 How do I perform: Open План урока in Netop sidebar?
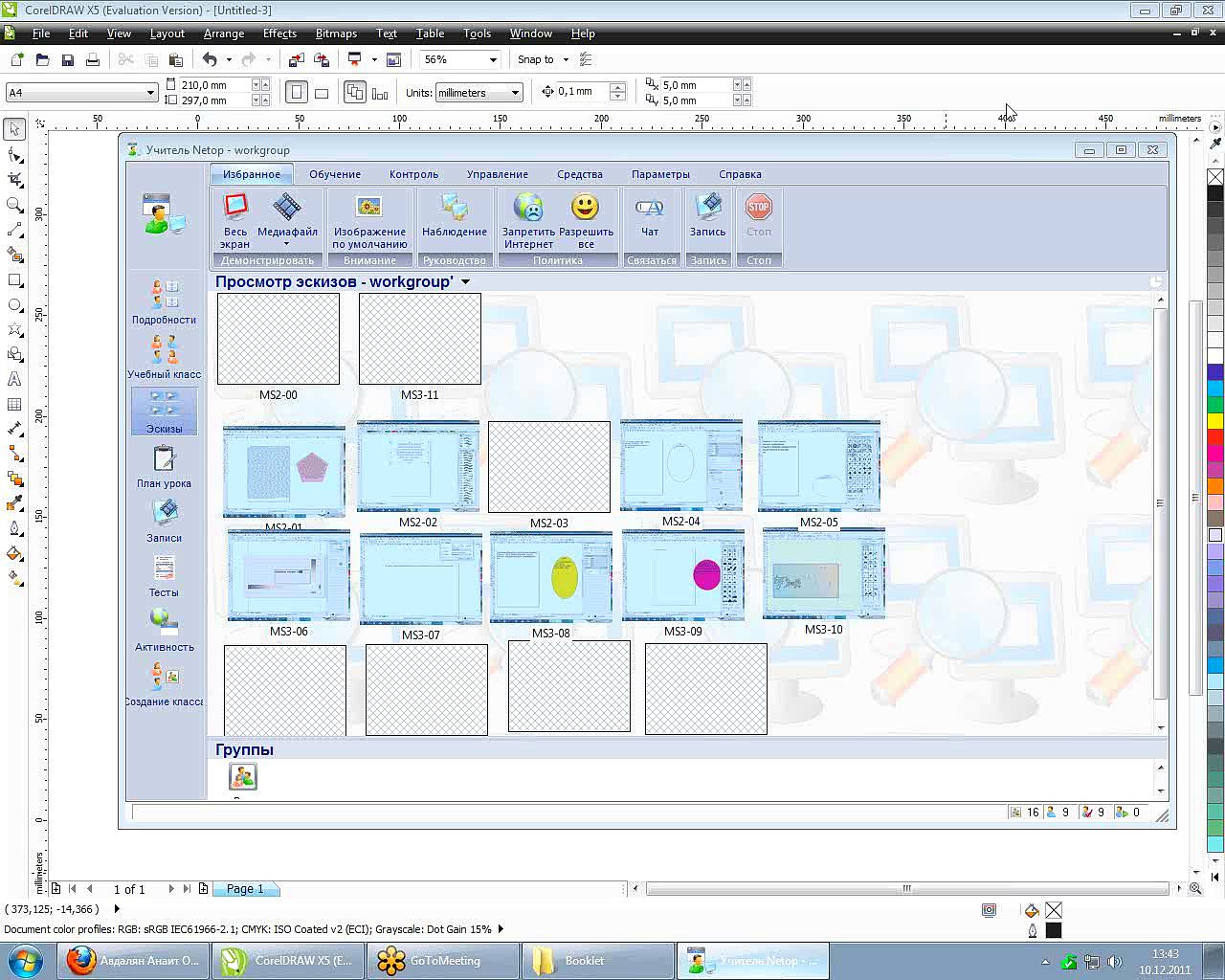164,467
